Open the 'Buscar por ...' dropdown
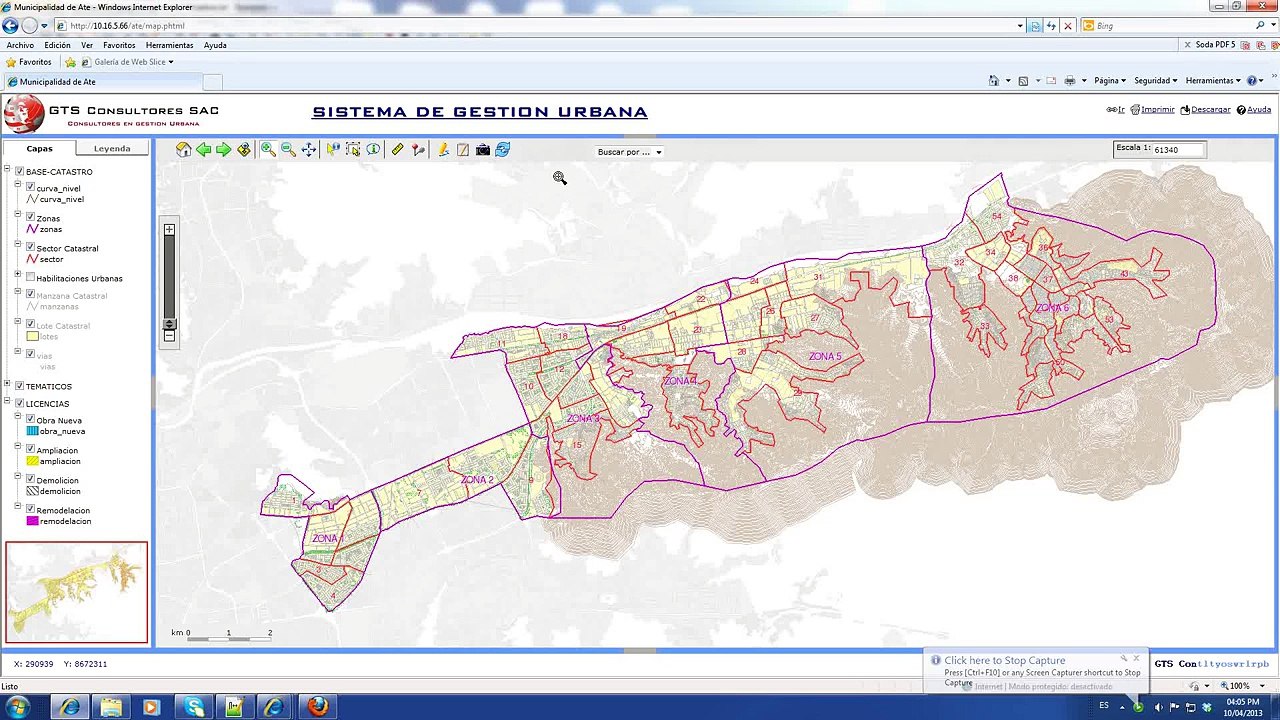Viewport: 1280px width, 720px height. 629,152
